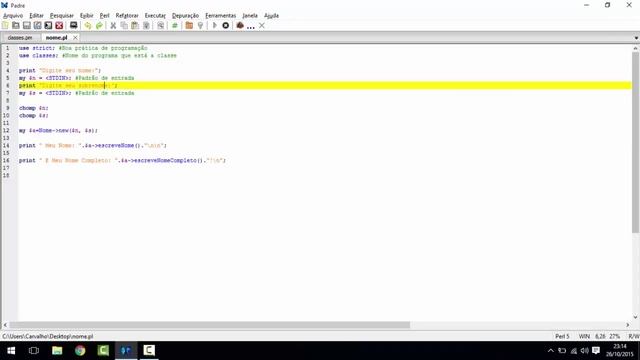Undo the last edit
Image resolution: width=640 pixels, height=360 pixels.
point(88,25)
